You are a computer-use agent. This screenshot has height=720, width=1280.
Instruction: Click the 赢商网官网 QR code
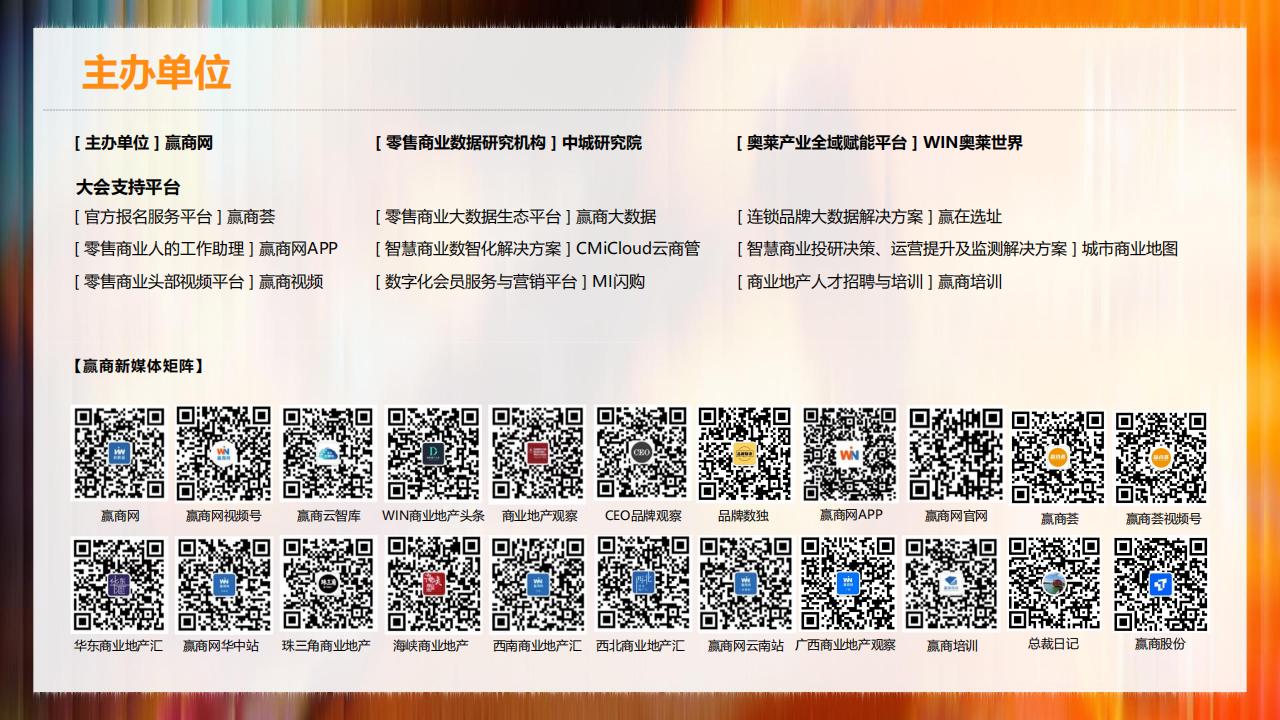click(956, 453)
